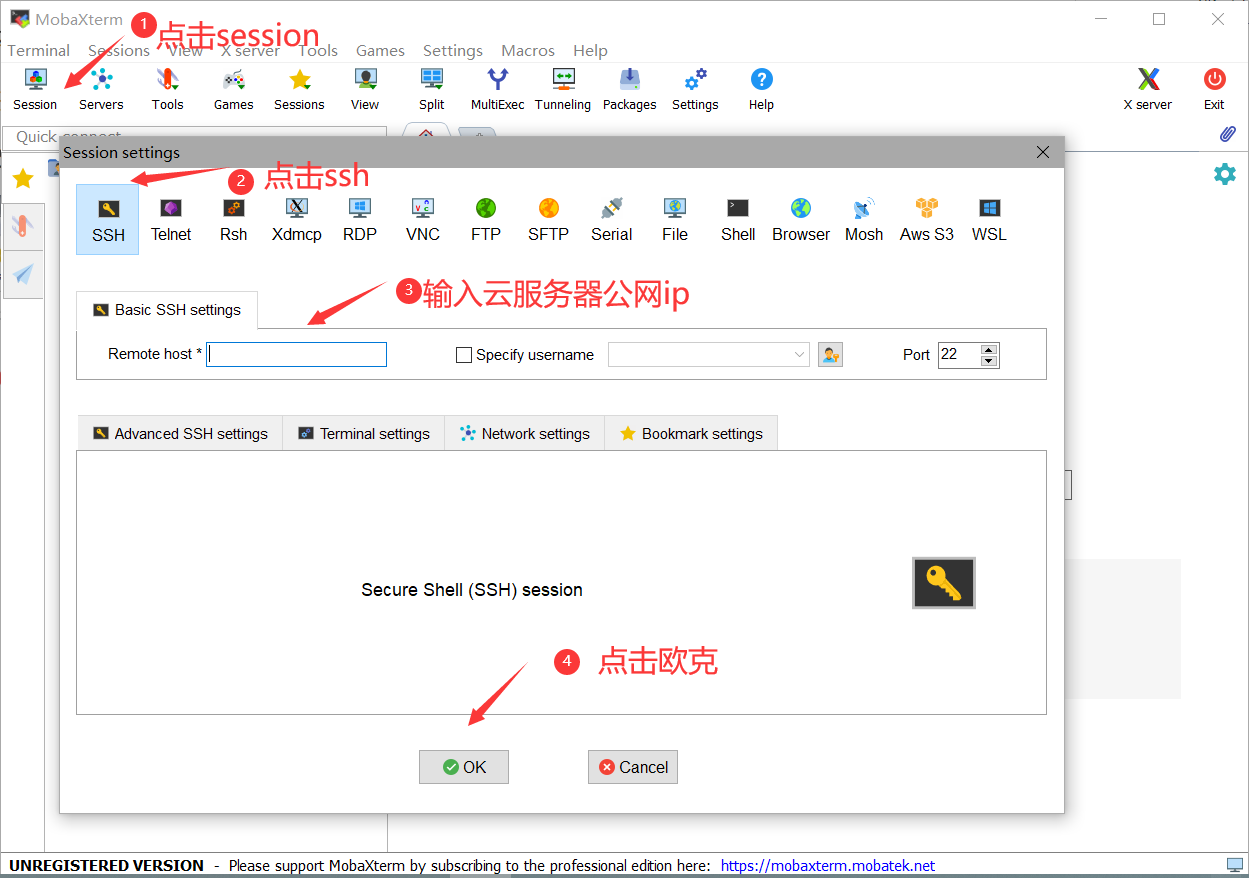The image size is (1249, 878).
Task: Launch the Games toolbar icon
Action: (x=233, y=89)
